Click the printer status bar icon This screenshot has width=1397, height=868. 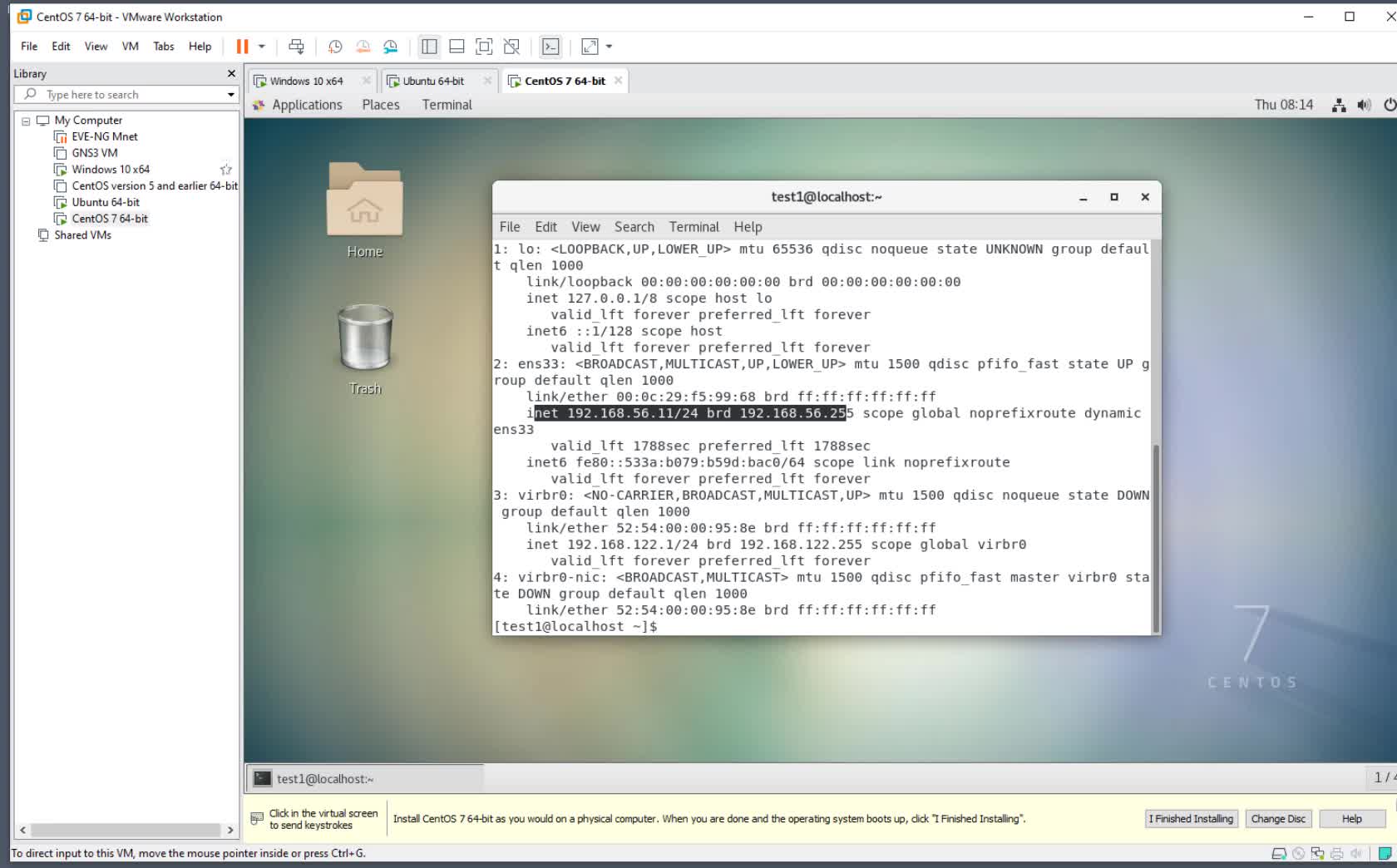pyautogui.click(x=1337, y=854)
